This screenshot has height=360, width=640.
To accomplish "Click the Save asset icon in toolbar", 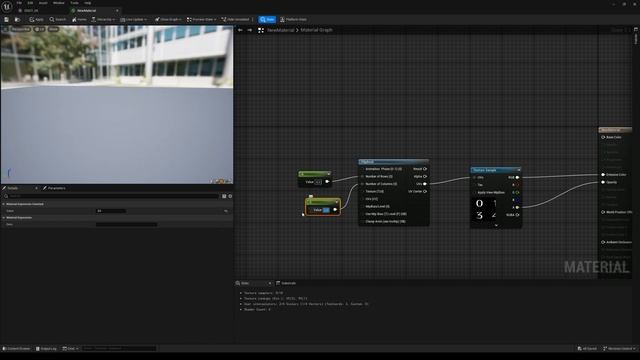I will (7, 20).
